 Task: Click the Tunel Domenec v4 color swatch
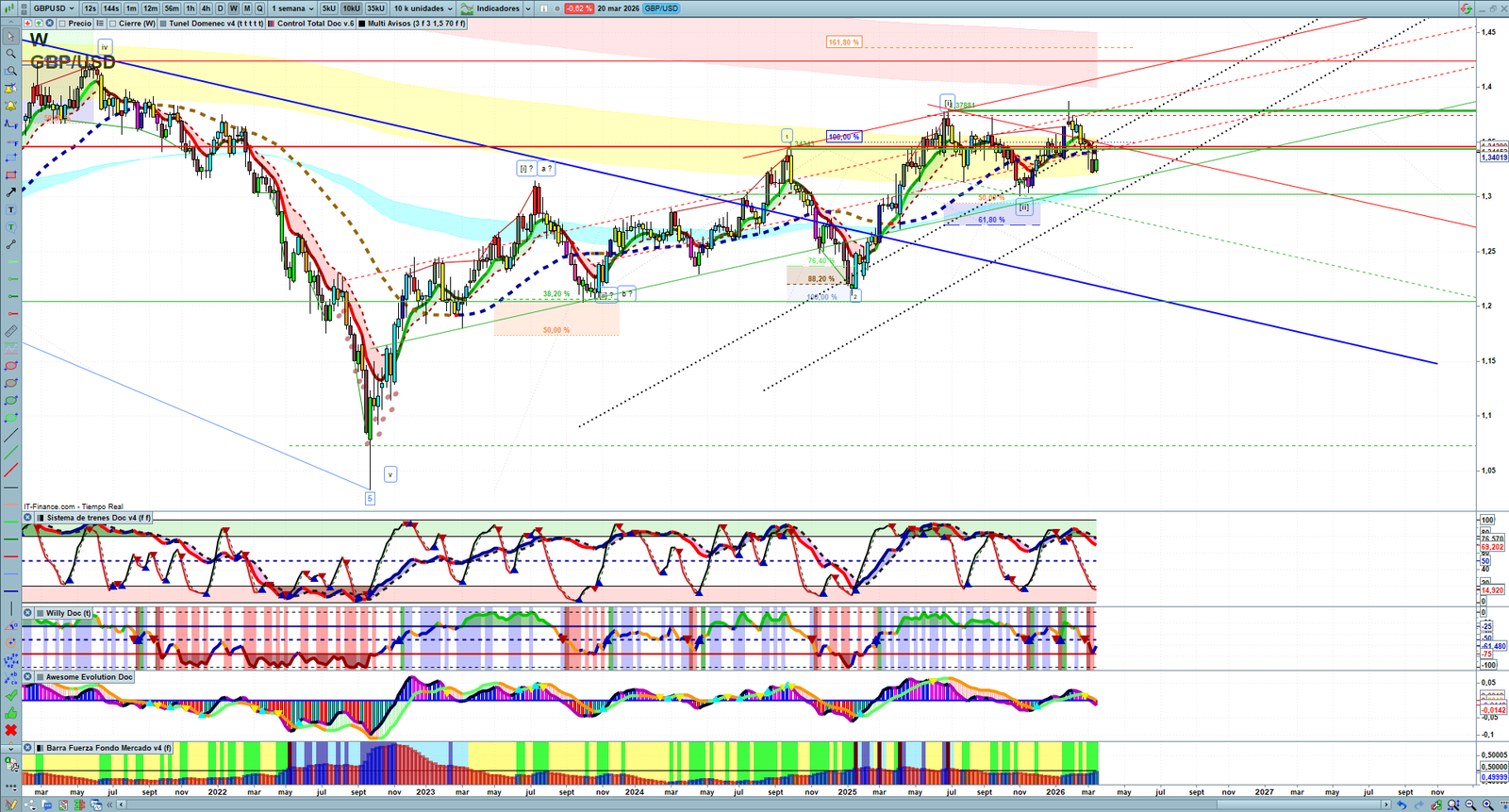[163, 24]
